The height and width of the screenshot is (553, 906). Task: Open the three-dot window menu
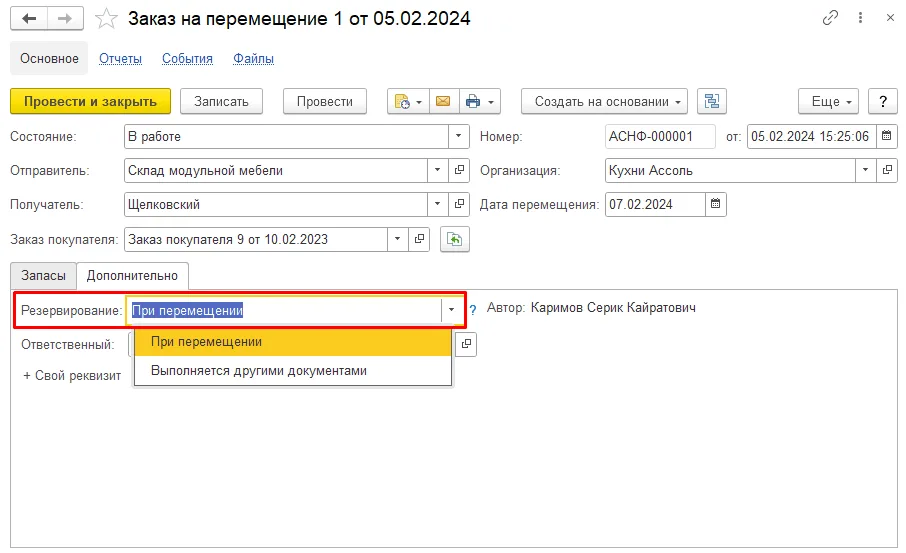(x=860, y=18)
